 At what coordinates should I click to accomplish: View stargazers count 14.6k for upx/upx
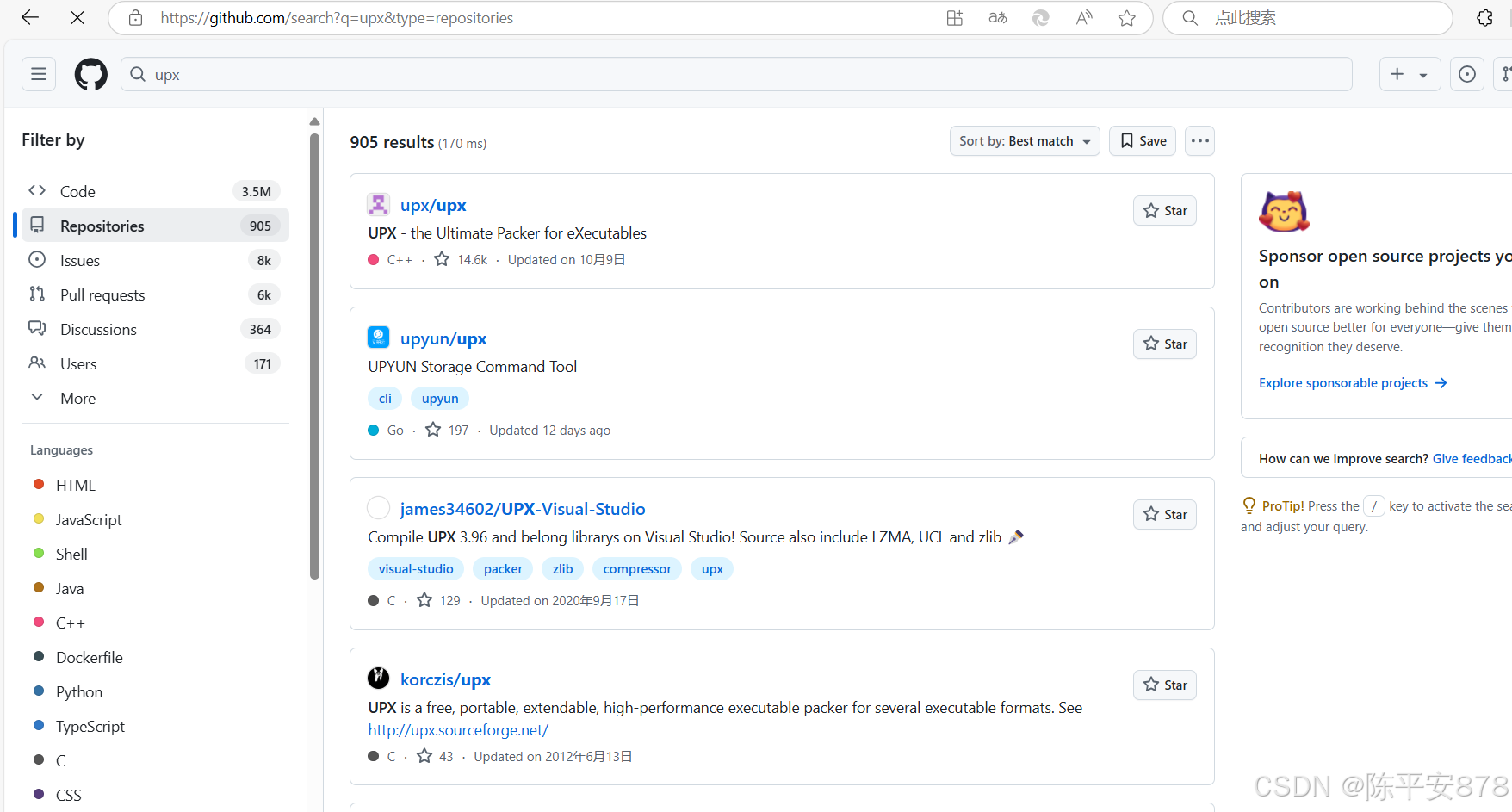461,259
